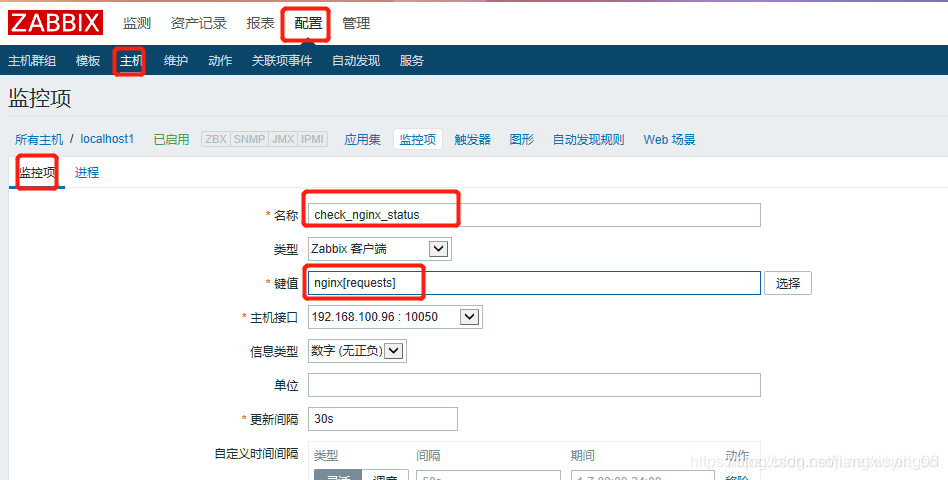Image resolution: width=948 pixels, height=480 pixels.
Task: Go to 动作 submenu
Action: tap(220, 60)
